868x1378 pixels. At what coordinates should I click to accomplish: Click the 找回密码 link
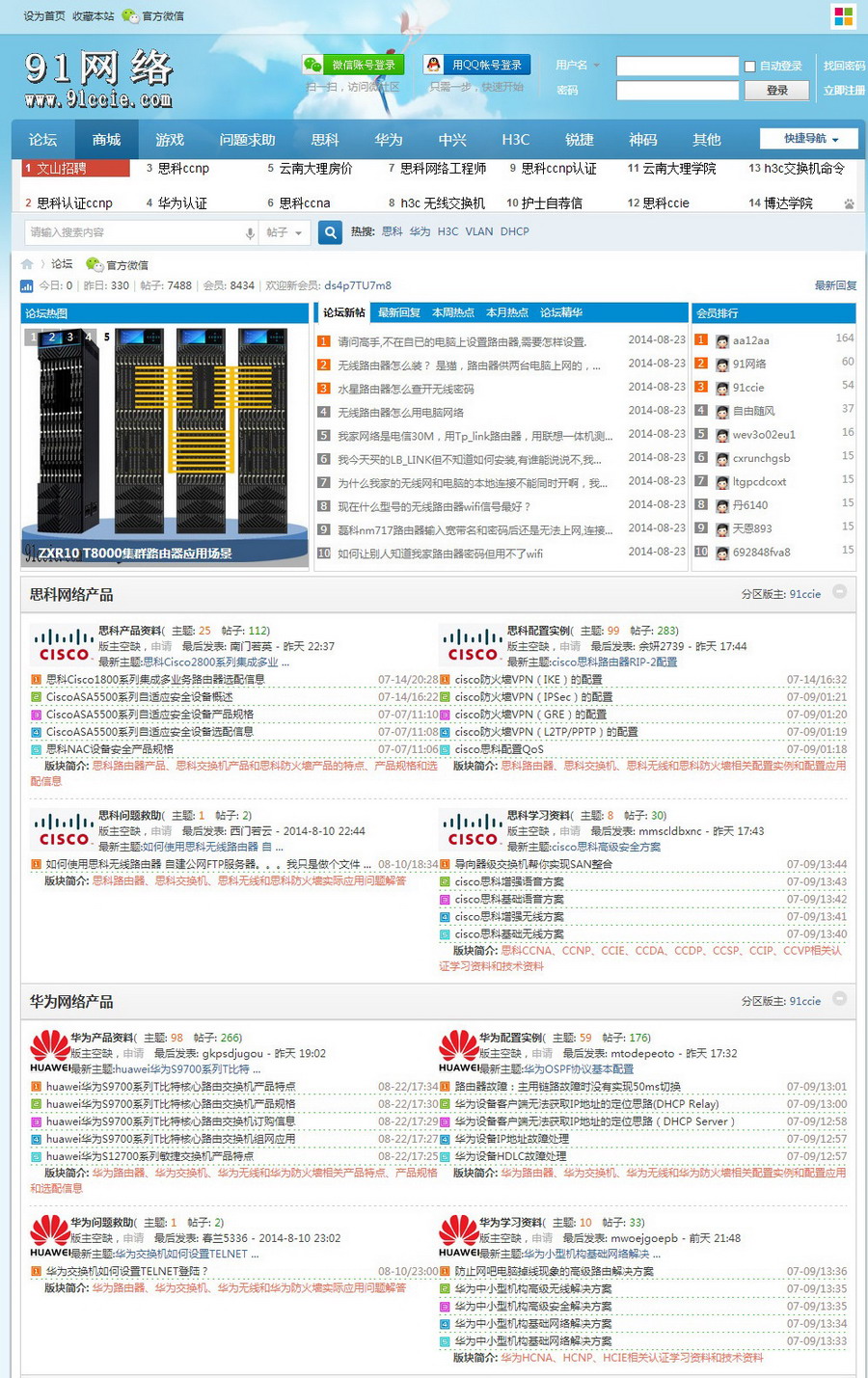click(844, 66)
